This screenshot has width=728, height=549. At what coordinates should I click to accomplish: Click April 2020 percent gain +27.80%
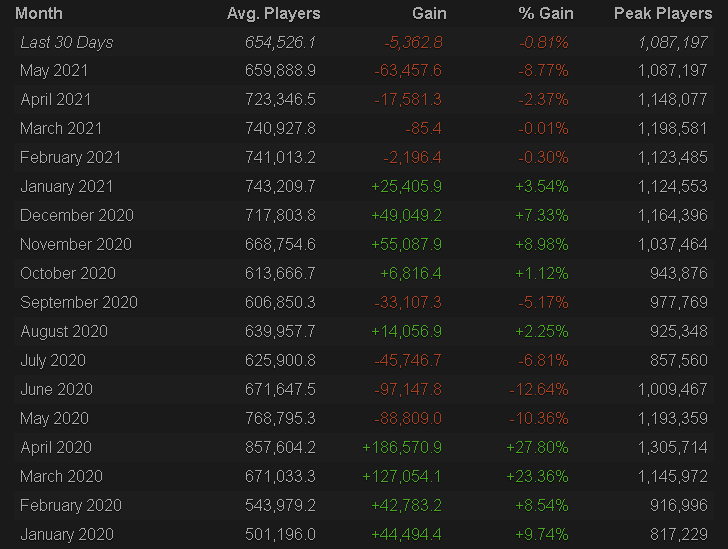pyautogui.click(x=537, y=447)
